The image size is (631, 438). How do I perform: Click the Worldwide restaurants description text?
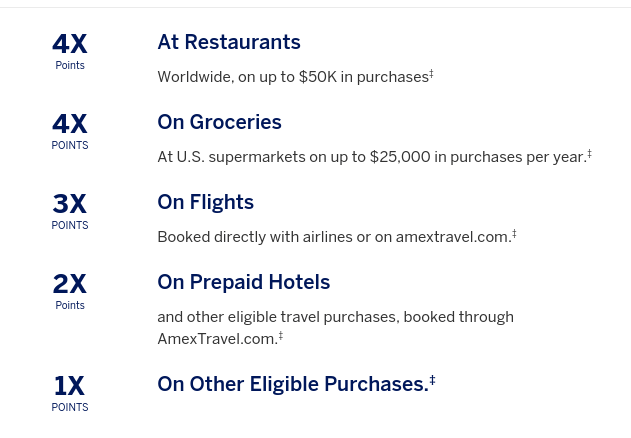(292, 77)
